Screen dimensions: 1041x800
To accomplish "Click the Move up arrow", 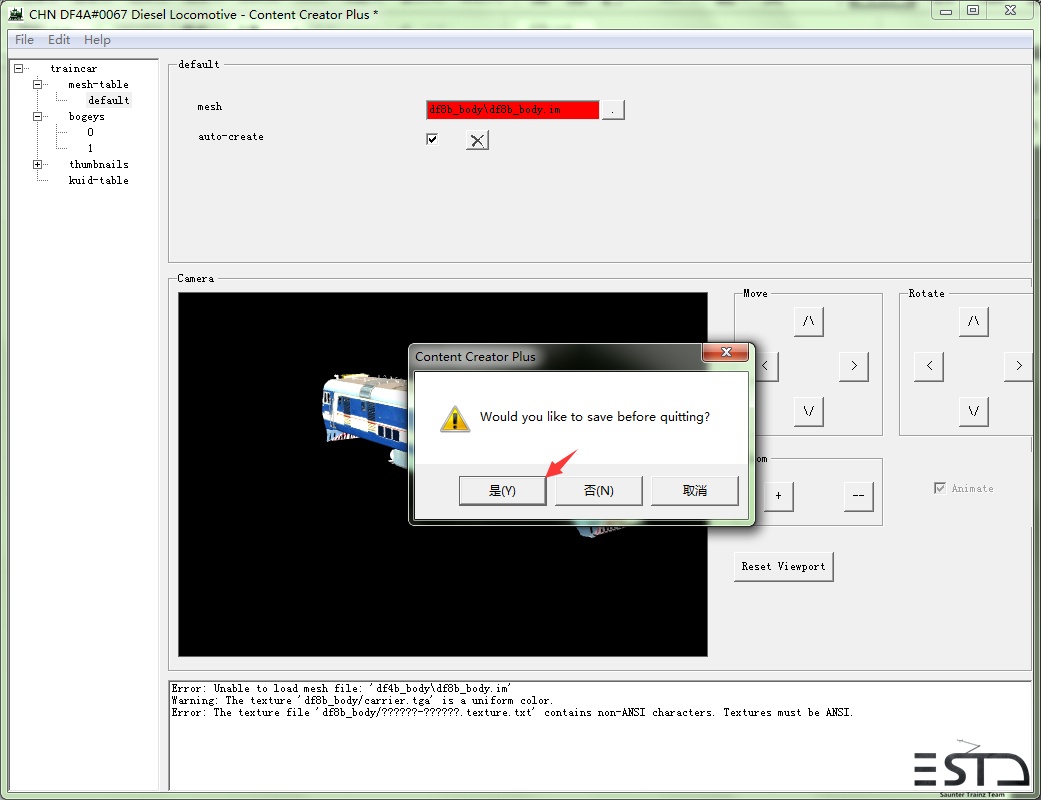I will point(809,321).
